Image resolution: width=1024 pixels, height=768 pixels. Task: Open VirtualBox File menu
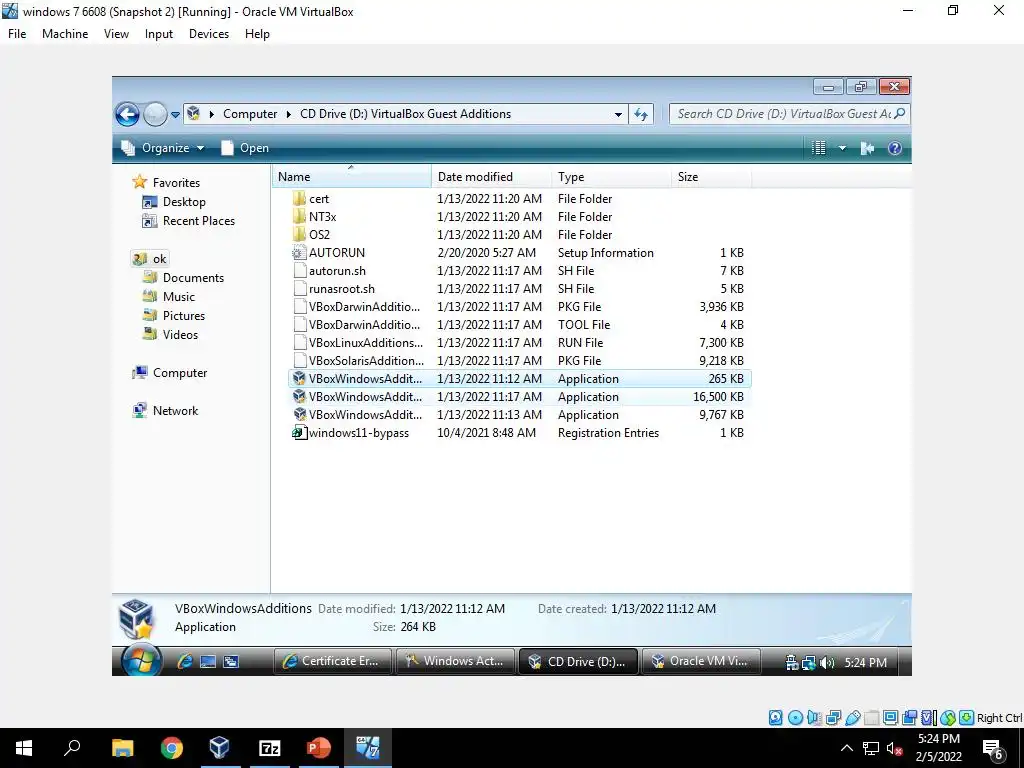coord(17,34)
